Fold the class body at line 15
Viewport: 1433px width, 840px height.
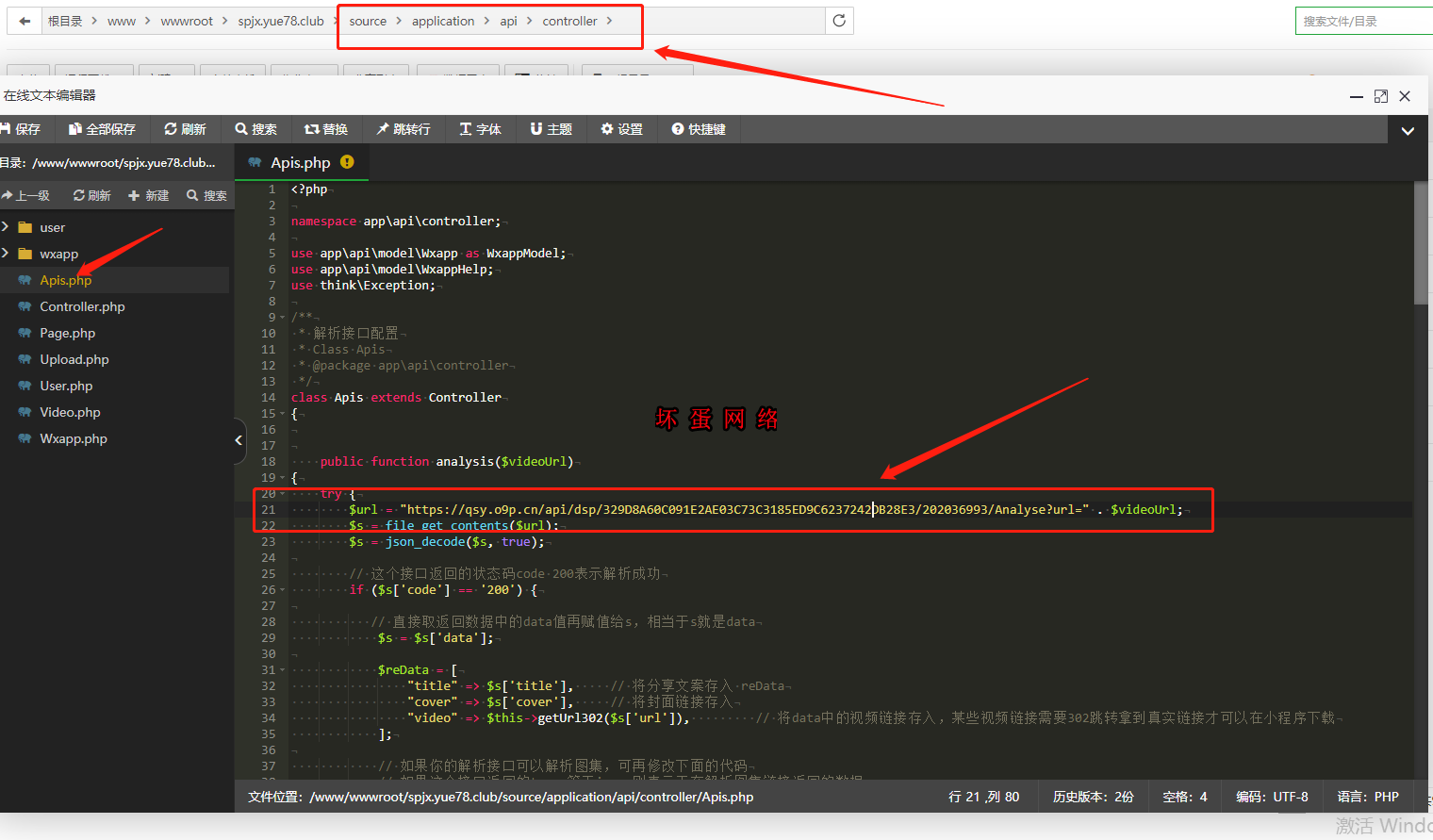pos(283,414)
